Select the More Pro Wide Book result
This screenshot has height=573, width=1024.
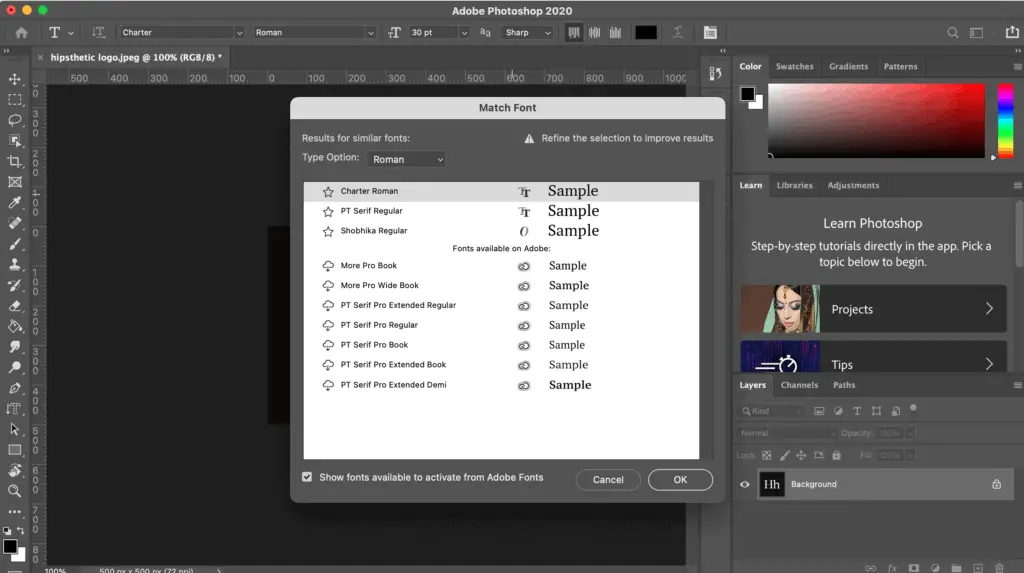tap(501, 286)
